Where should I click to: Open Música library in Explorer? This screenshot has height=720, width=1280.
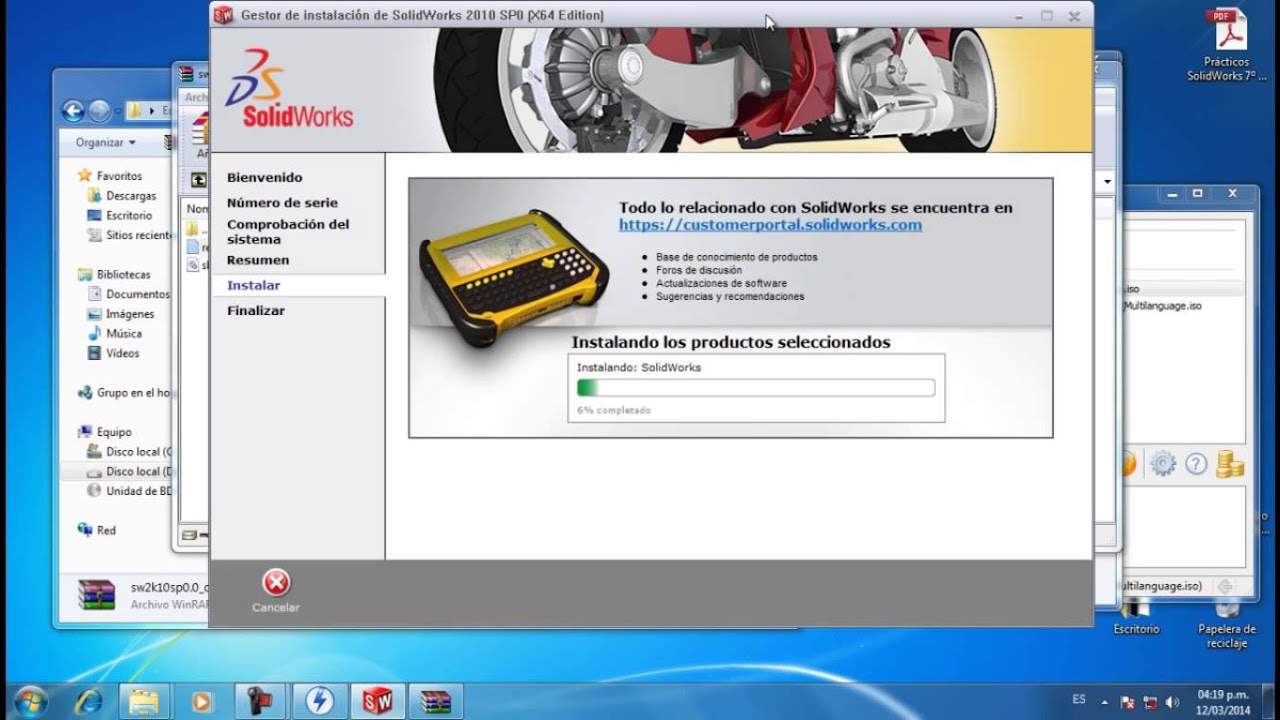coord(124,333)
